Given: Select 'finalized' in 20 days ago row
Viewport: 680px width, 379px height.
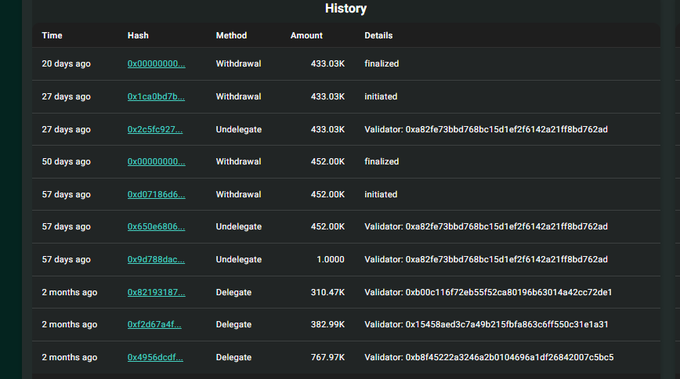Looking at the screenshot, I should click(x=382, y=64).
